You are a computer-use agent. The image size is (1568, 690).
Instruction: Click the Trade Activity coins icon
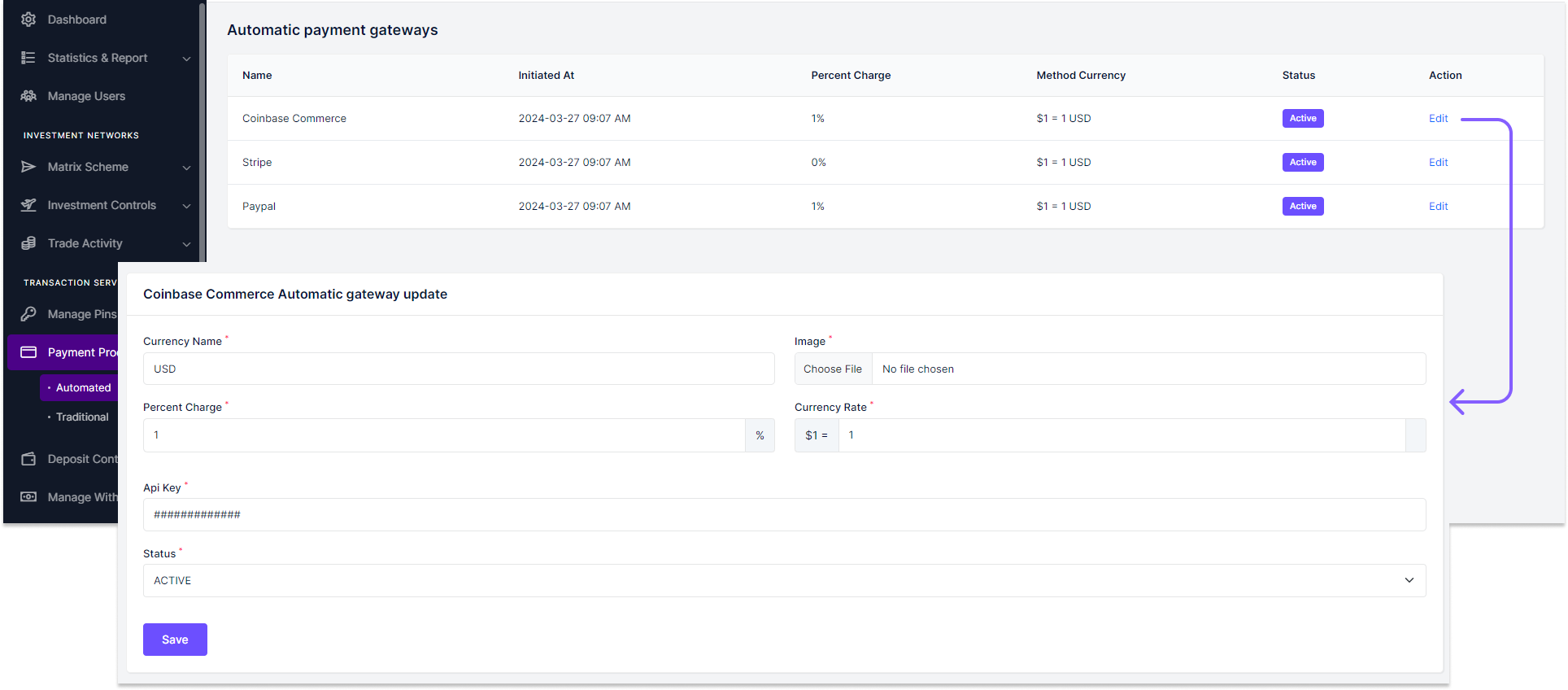(x=28, y=243)
